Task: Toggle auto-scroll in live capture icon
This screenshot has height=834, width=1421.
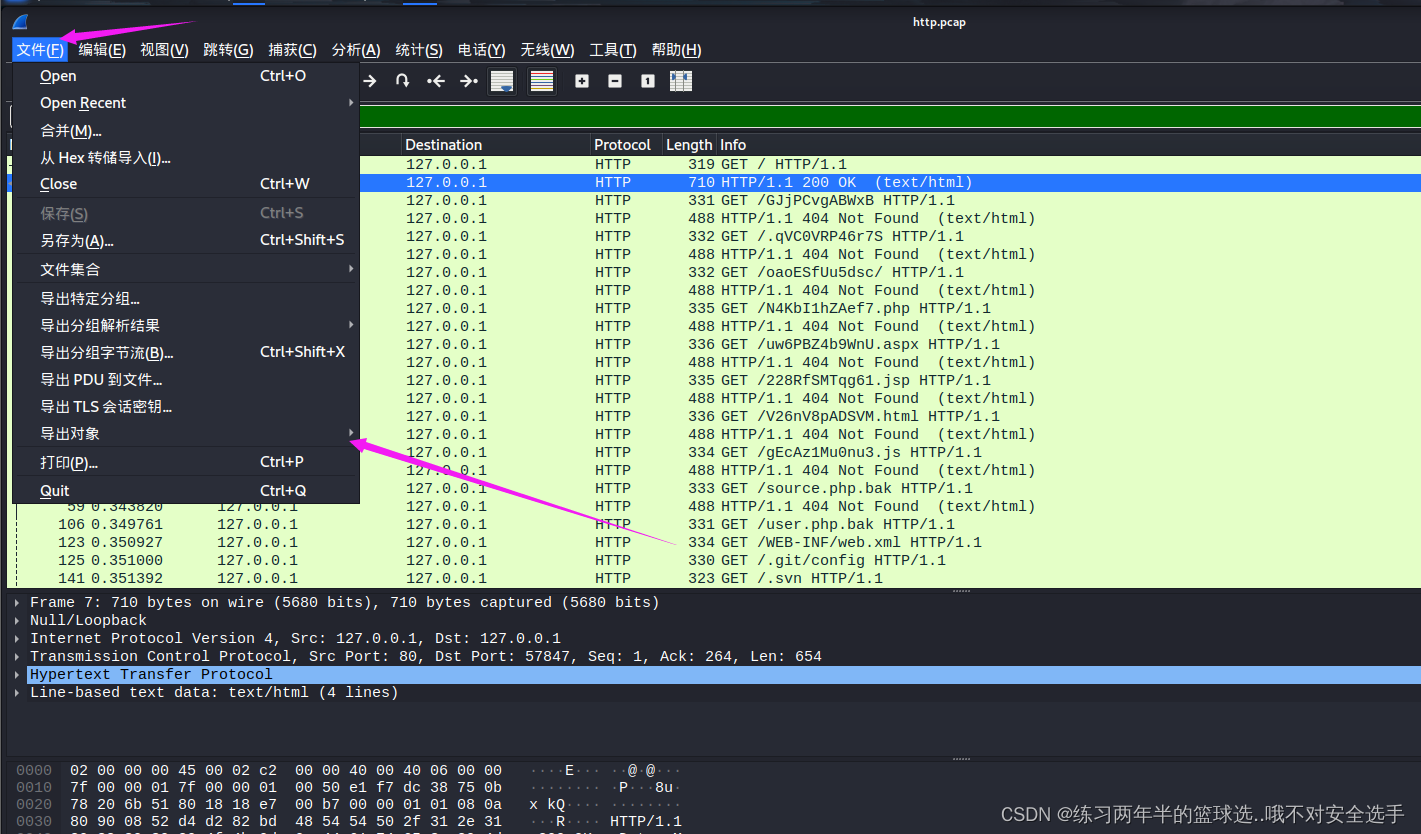Action: click(x=502, y=81)
